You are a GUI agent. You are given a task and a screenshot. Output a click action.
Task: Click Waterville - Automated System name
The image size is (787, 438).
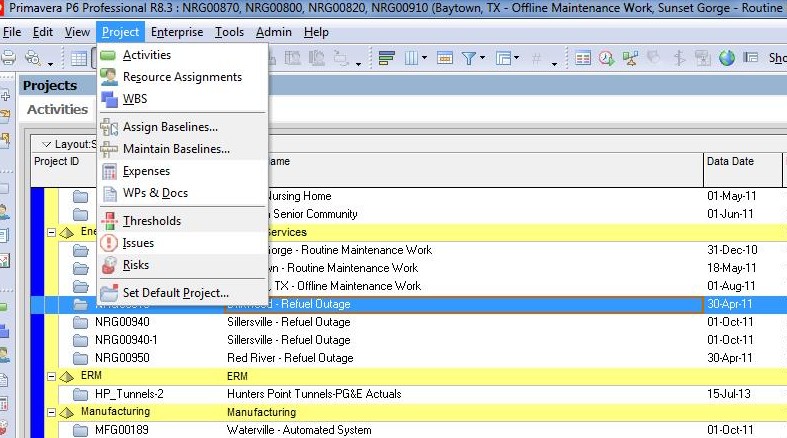click(x=299, y=430)
